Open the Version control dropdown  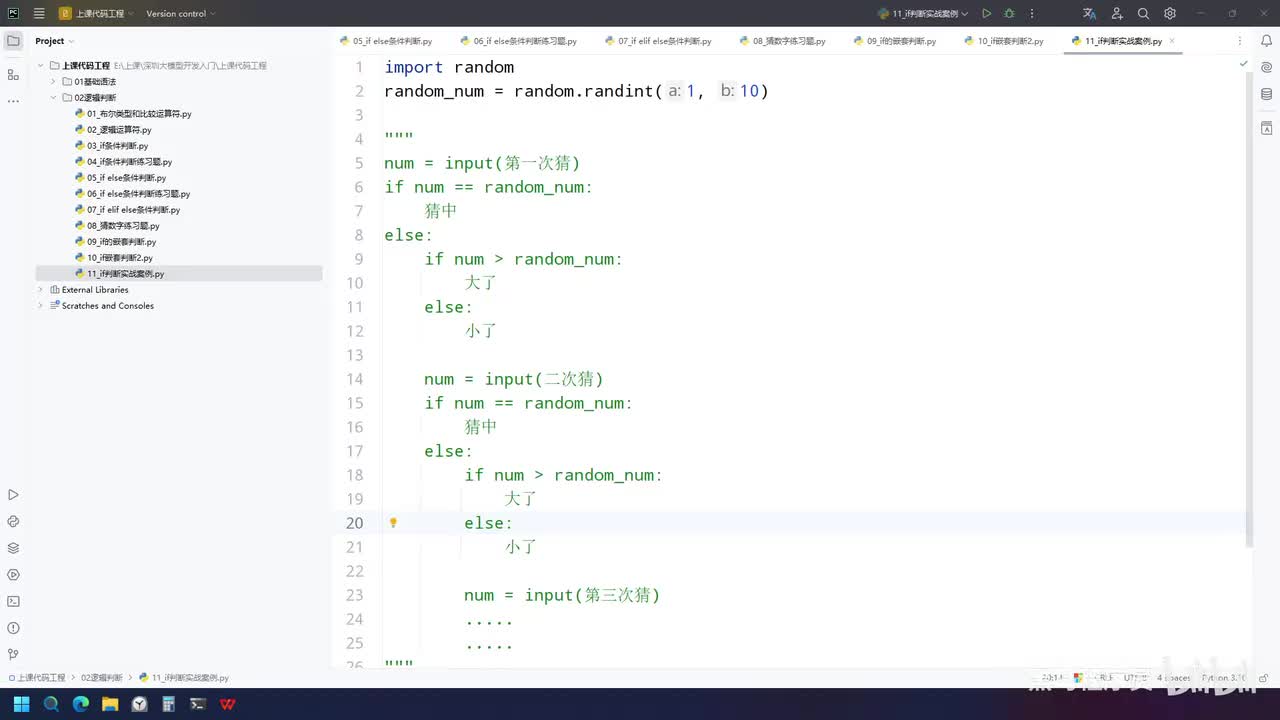tap(181, 14)
